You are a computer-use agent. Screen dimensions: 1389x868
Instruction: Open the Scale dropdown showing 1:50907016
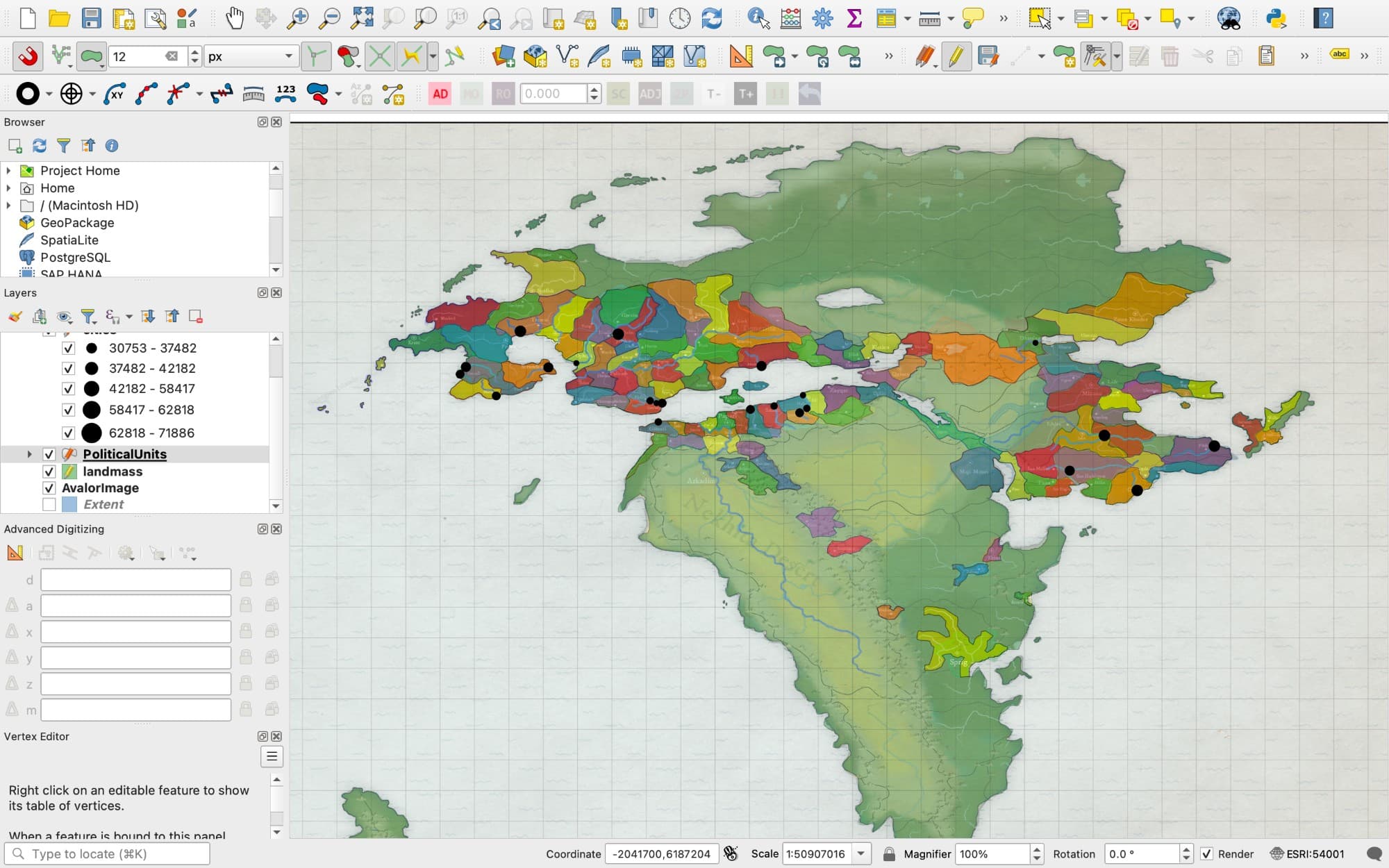point(862,854)
